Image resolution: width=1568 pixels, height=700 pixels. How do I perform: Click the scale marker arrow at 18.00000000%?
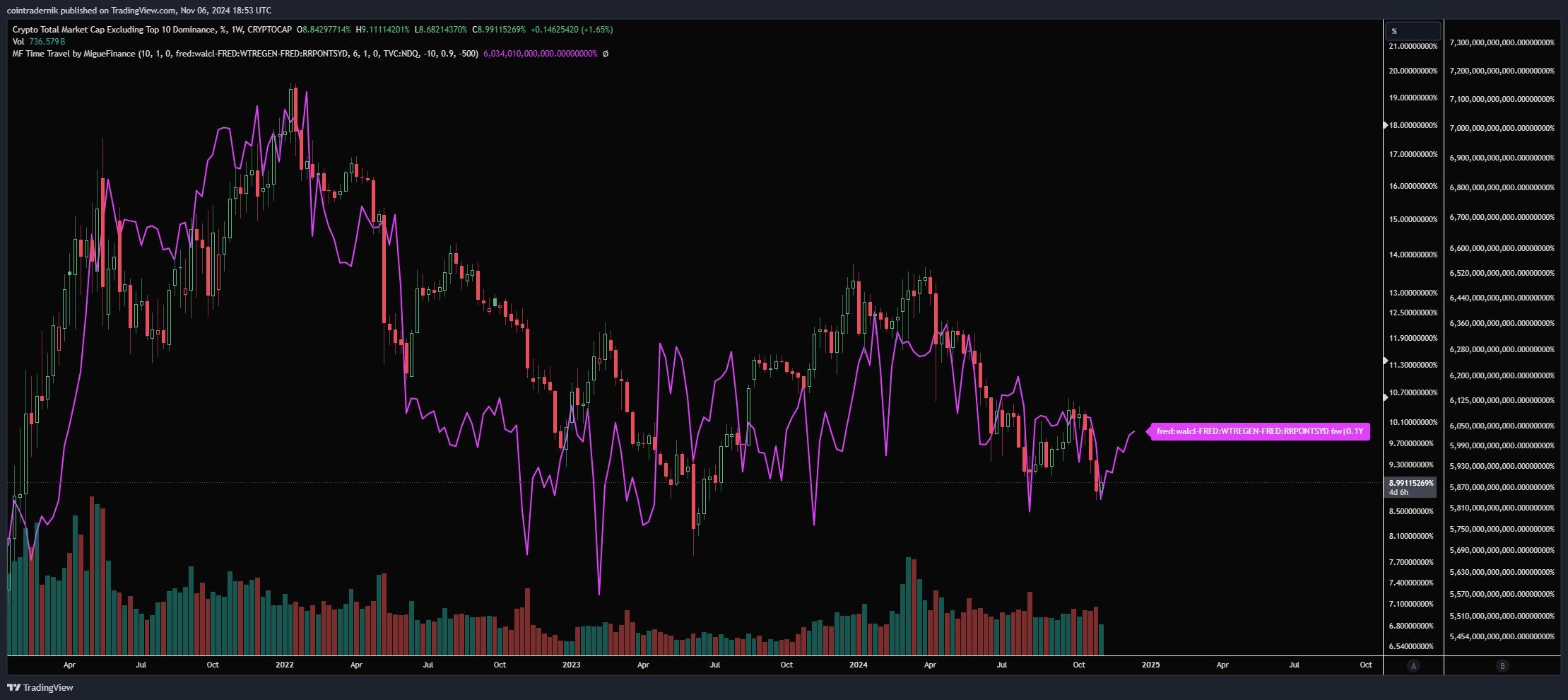(1386, 125)
